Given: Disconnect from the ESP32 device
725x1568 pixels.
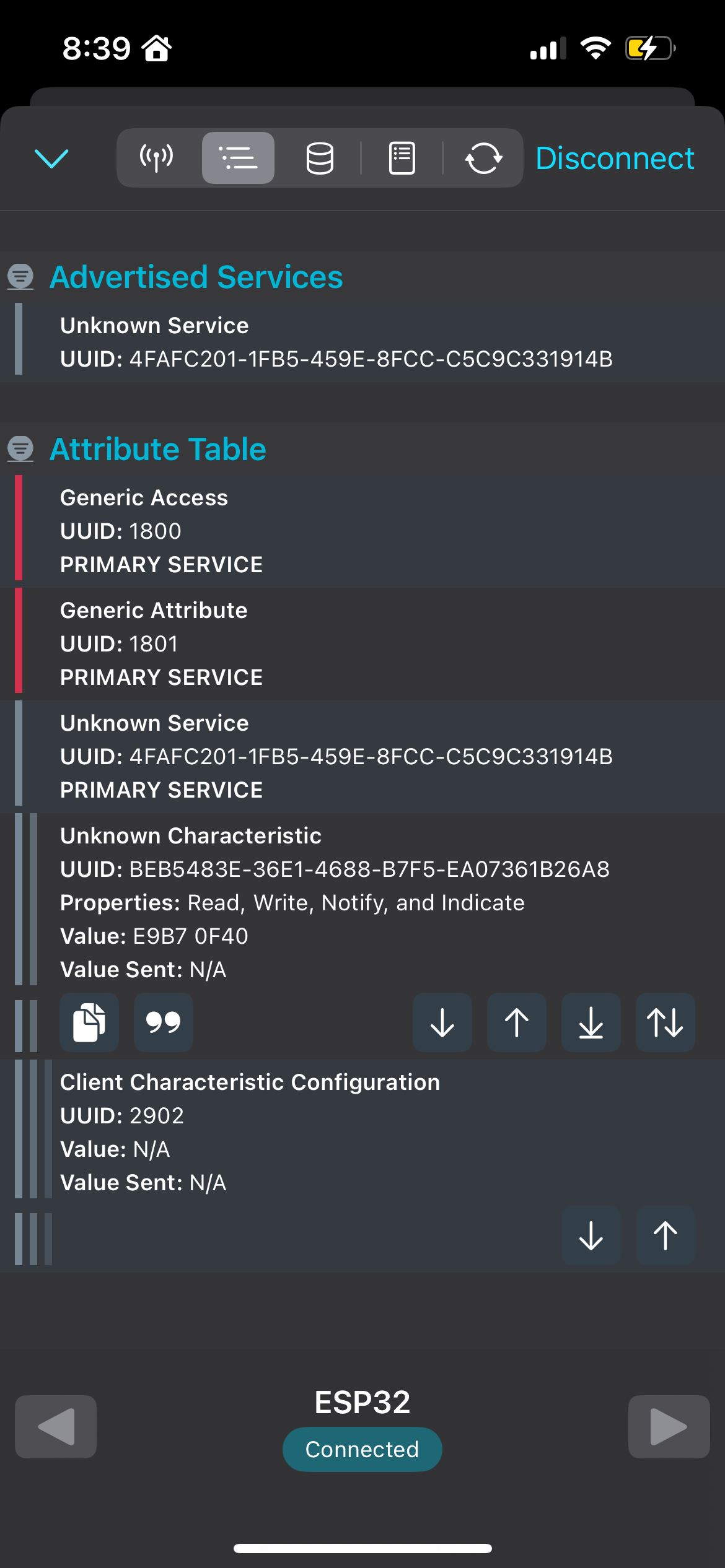Looking at the screenshot, I should [x=614, y=158].
